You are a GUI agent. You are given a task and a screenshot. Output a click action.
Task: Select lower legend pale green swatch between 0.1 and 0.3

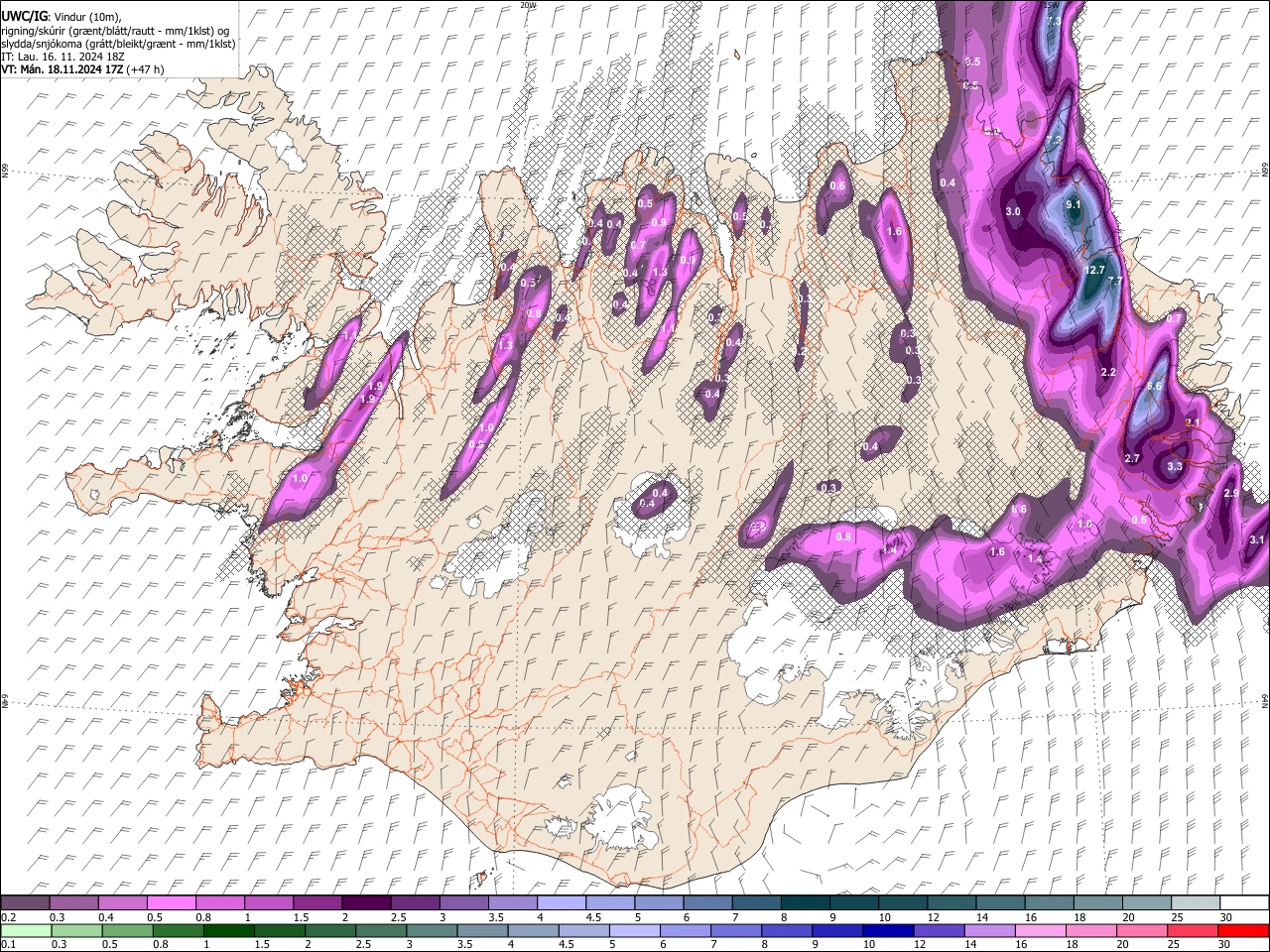[25, 930]
